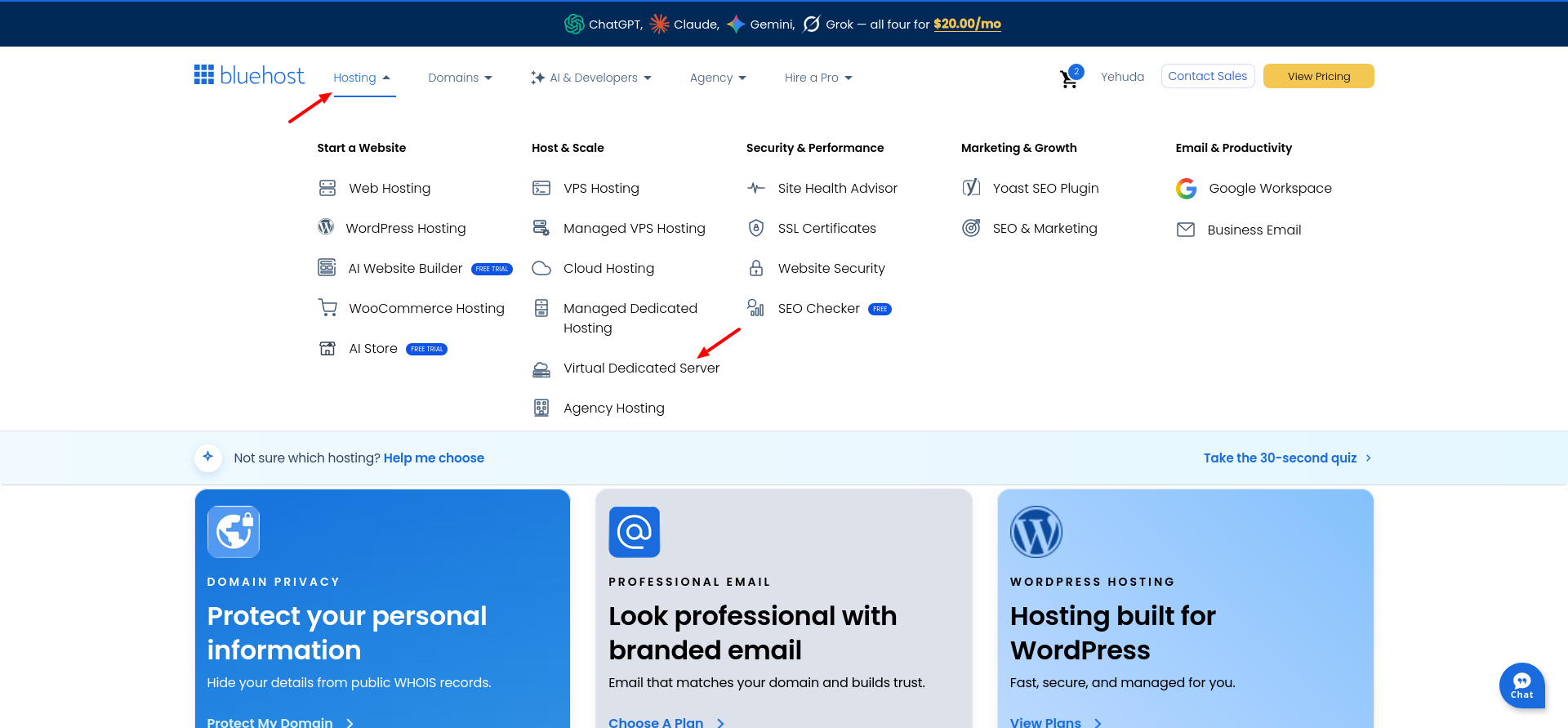
Task: Click the Site Health Advisor pulse icon
Action: 756,188
